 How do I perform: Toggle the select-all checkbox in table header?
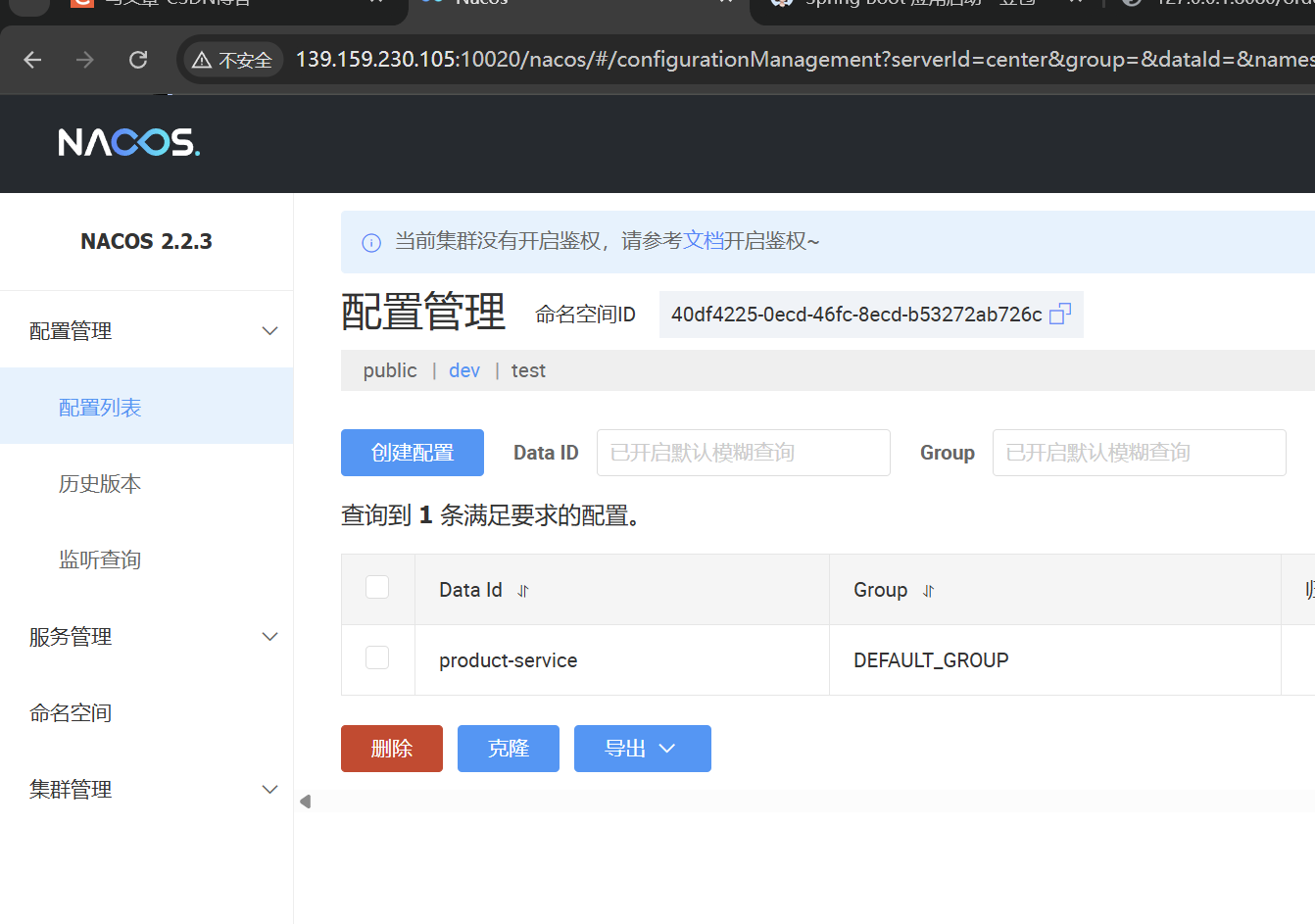coord(377,587)
